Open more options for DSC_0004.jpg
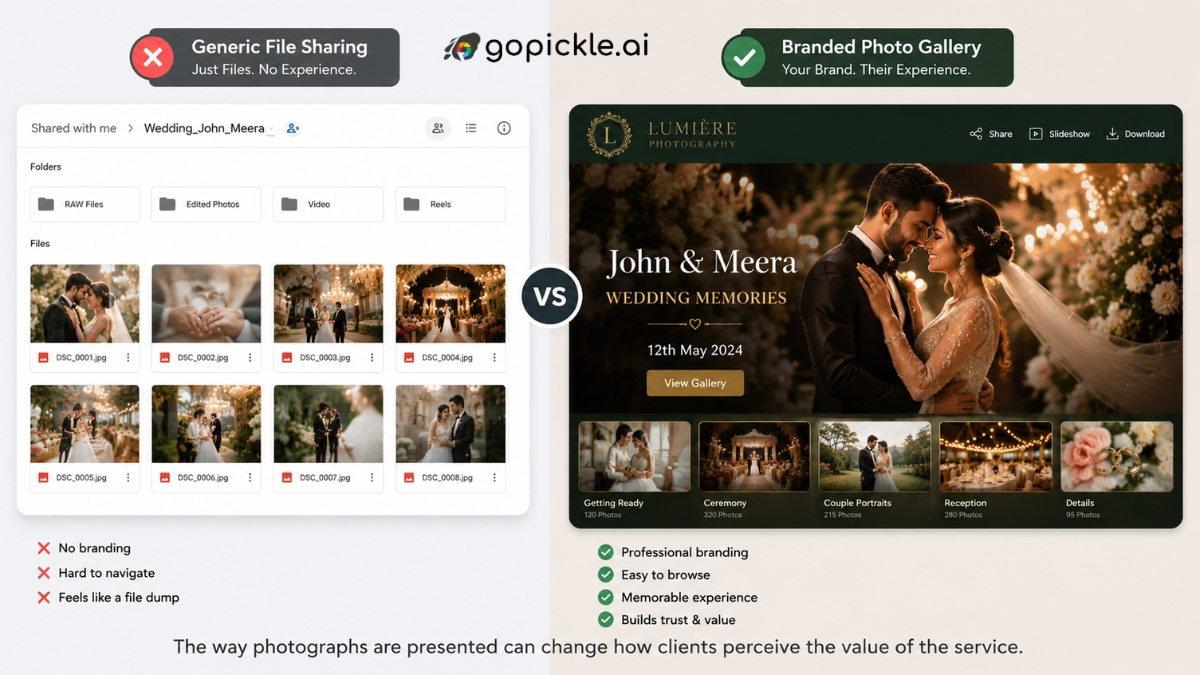The width and height of the screenshot is (1200, 675). coord(494,358)
